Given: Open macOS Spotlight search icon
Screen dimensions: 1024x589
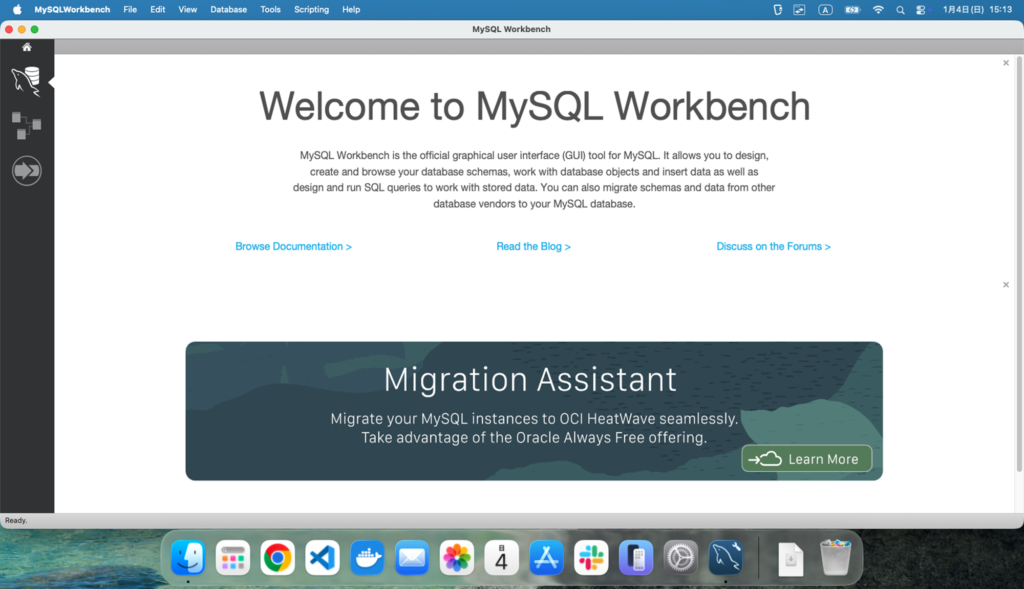Looking at the screenshot, I should pos(900,9).
